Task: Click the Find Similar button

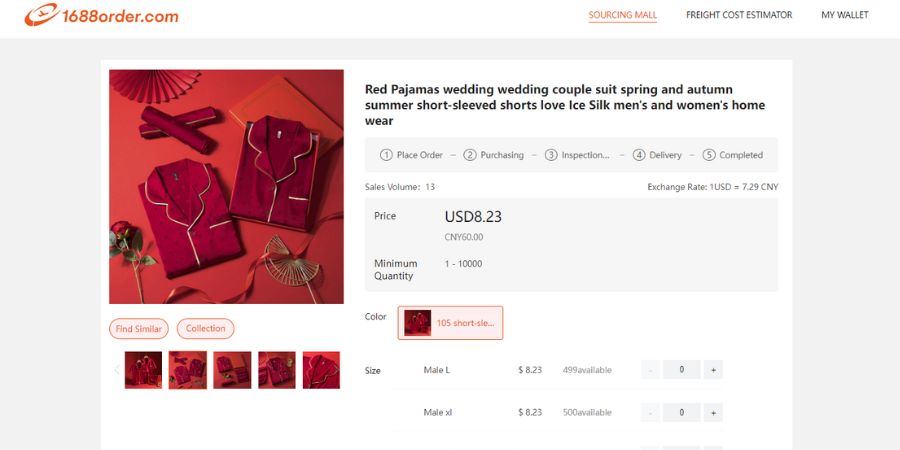Action: tap(139, 329)
